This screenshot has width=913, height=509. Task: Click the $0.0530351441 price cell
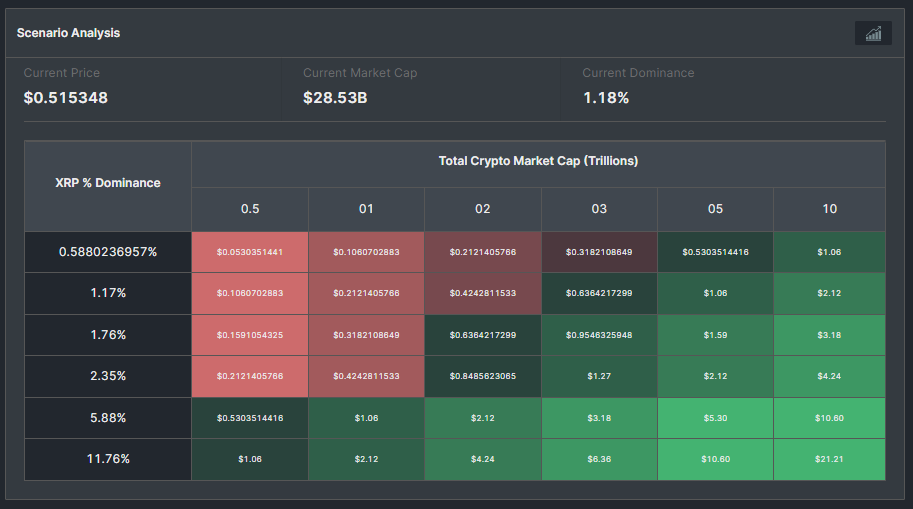250,252
